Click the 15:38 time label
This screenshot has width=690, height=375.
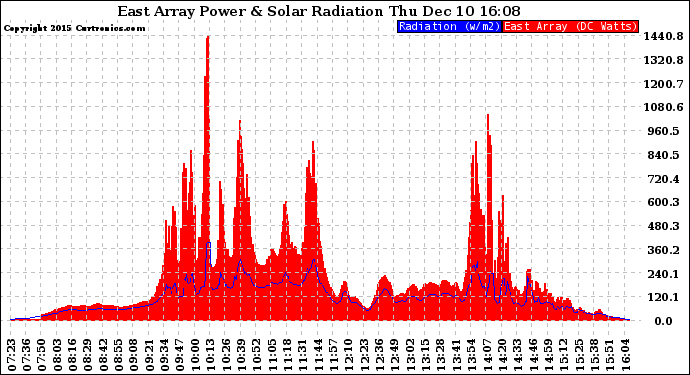click(594, 355)
